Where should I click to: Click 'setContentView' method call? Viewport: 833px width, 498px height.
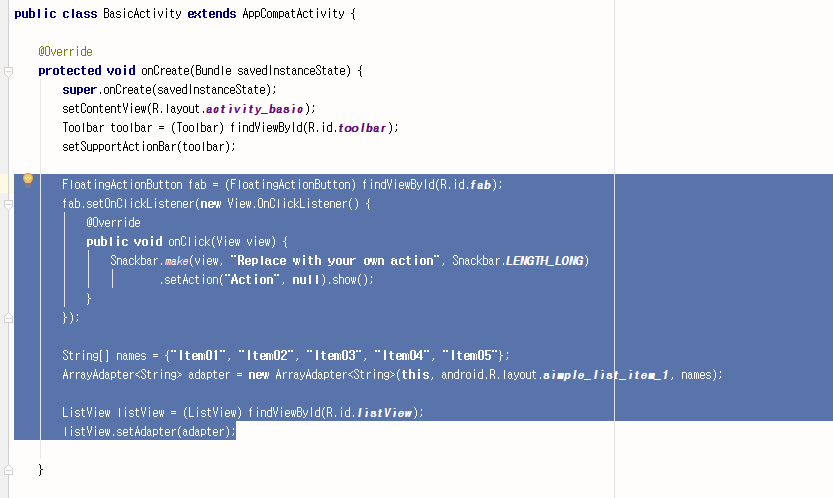[x=105, y=109]
